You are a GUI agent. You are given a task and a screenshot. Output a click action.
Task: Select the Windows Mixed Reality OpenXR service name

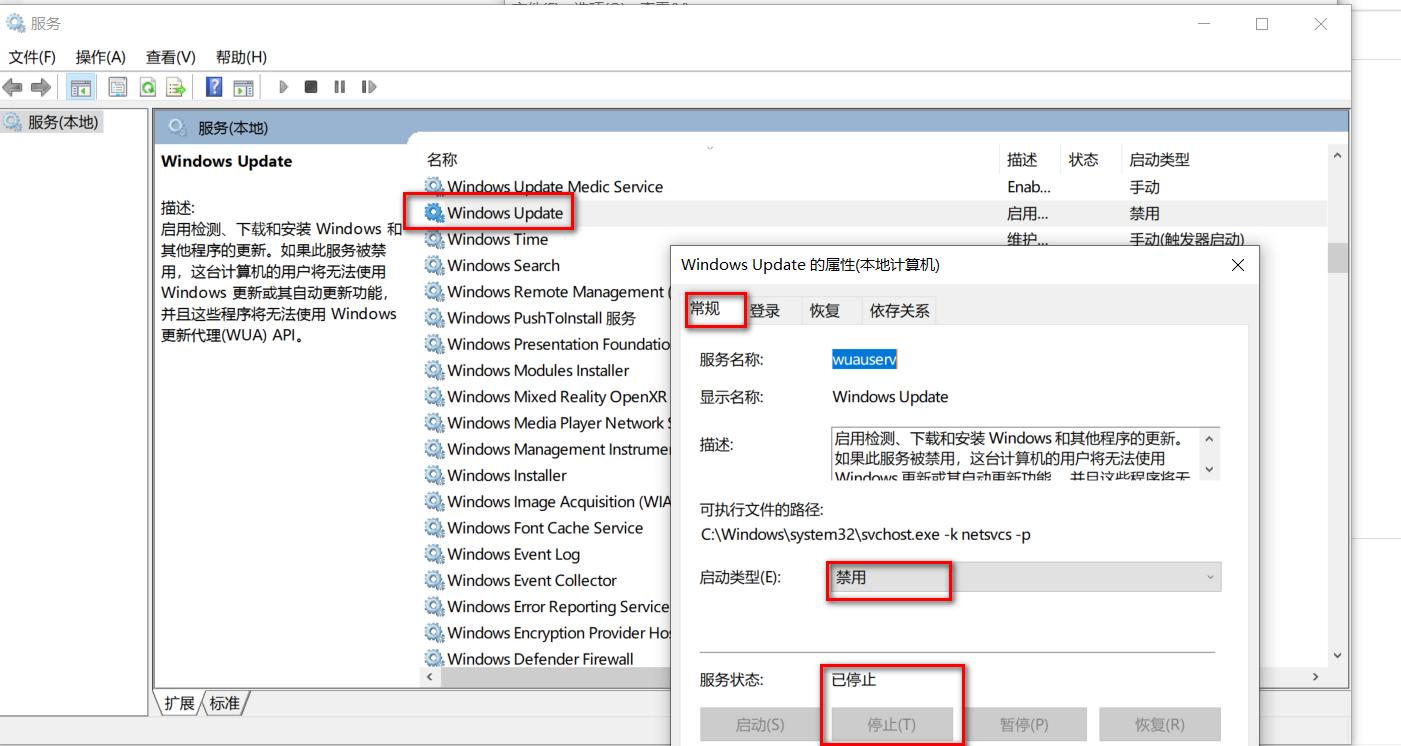(x=557, y=397)
